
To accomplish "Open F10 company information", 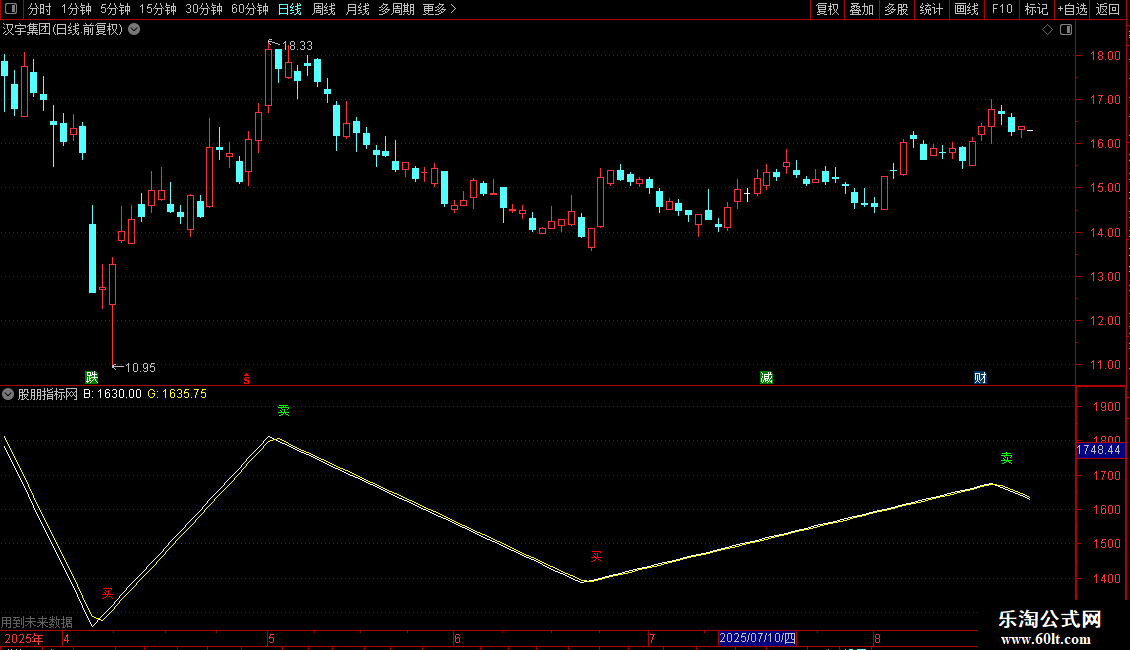I will (x=1002, y=9).
